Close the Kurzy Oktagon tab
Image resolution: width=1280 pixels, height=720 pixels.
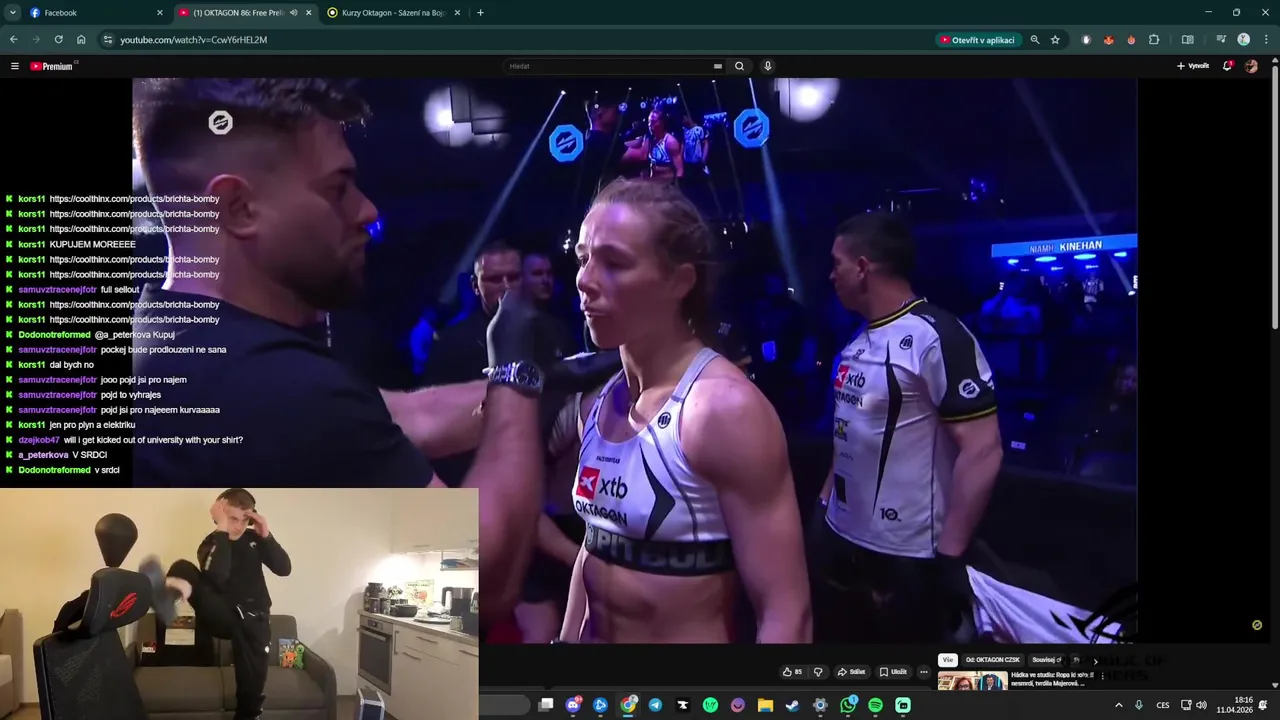(457, 13)
